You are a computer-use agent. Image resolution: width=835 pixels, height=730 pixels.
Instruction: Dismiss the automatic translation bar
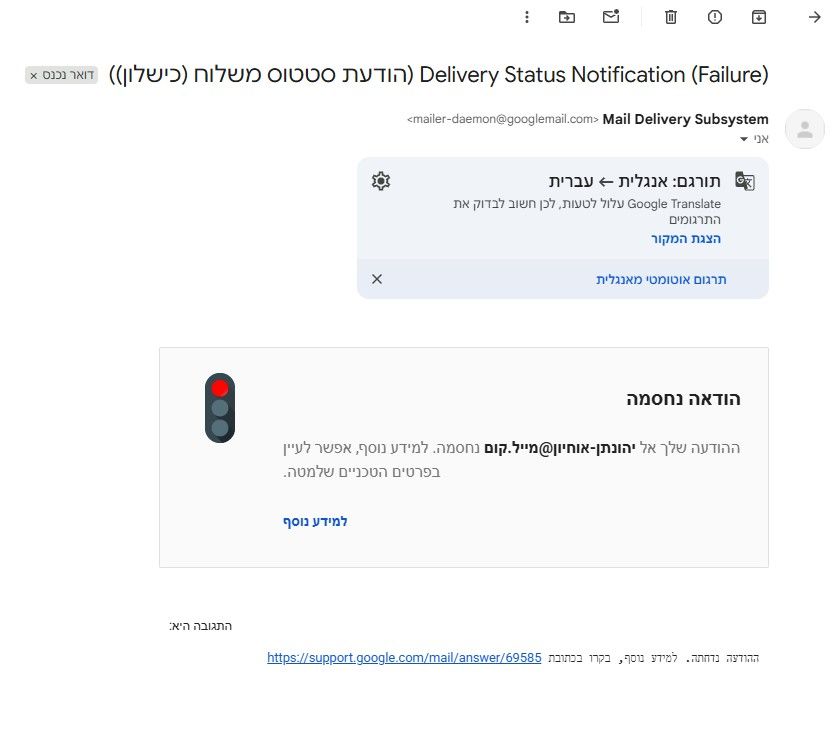pos(377,279)
